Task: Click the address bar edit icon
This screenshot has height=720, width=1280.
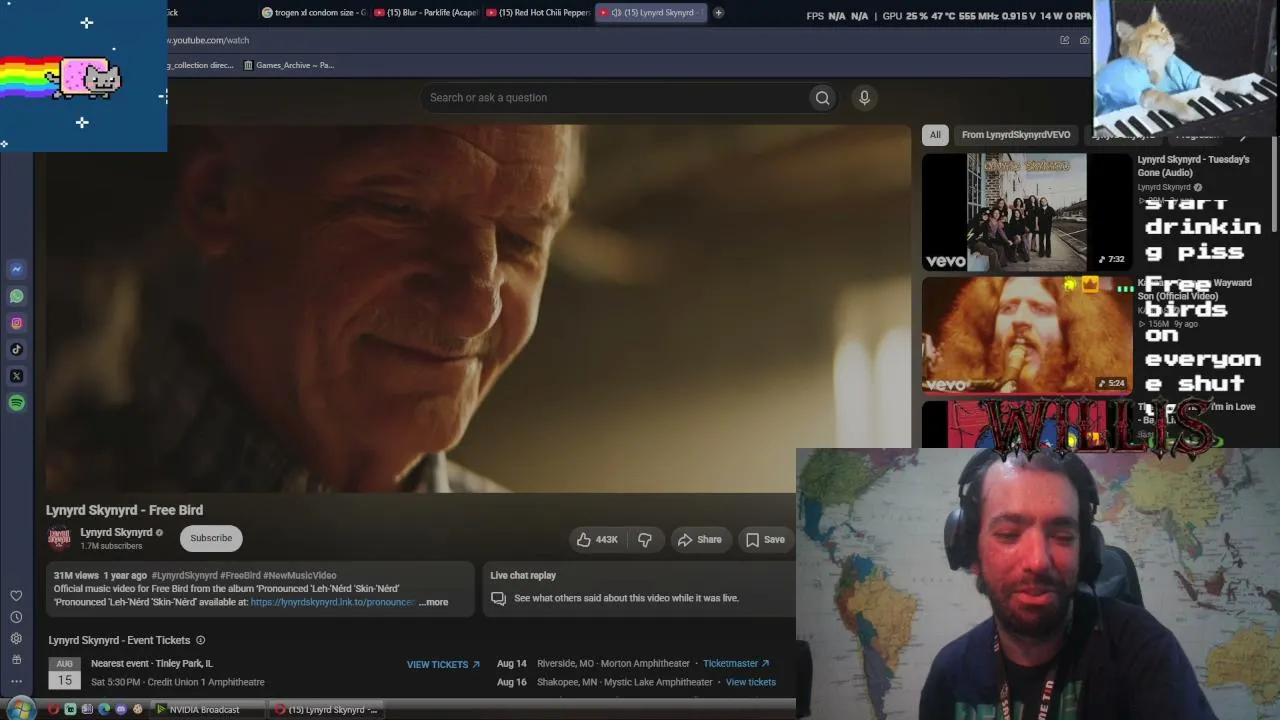Action: pos(1064,40)
